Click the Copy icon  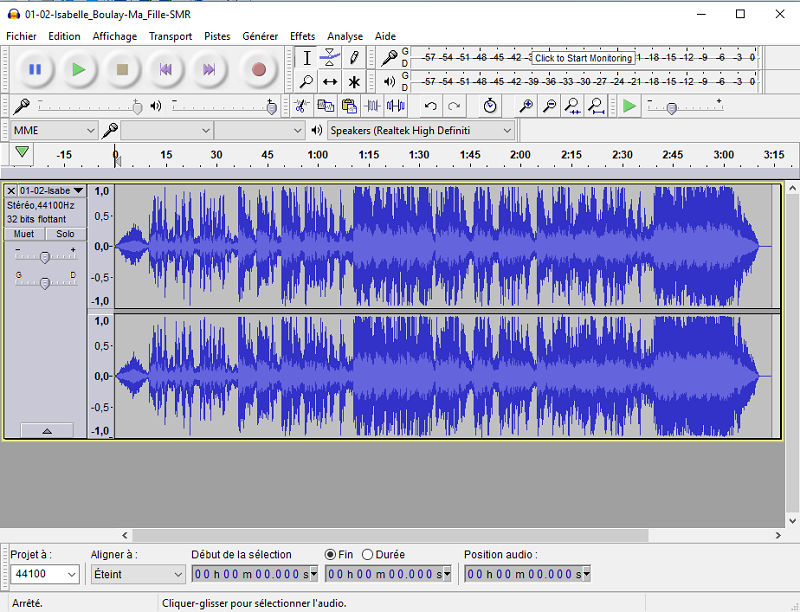(x=325, y=106)
